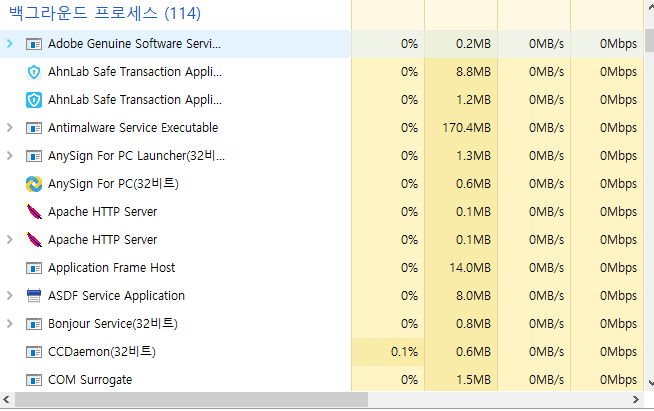Viewport: 654px width, 411px height.
Task: Click the AnySign For PC Launcher icon
Action: click(34, 156)
